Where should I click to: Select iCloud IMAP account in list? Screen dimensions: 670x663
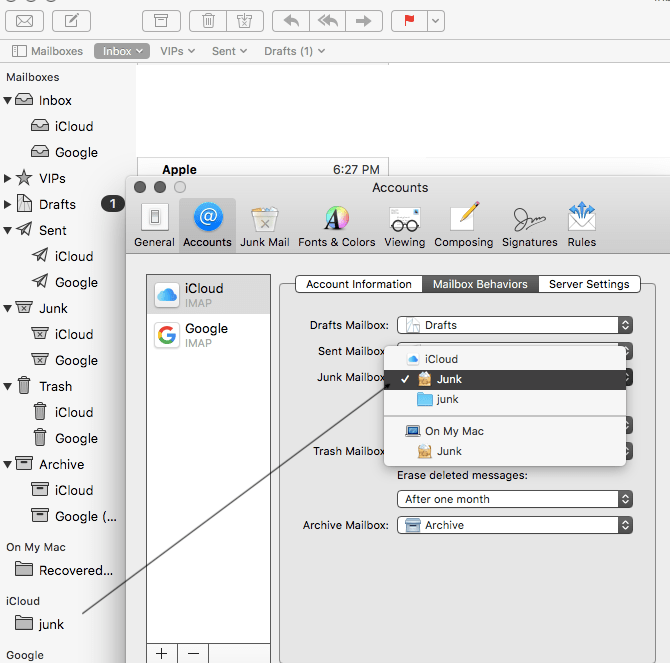pos(209,295)
